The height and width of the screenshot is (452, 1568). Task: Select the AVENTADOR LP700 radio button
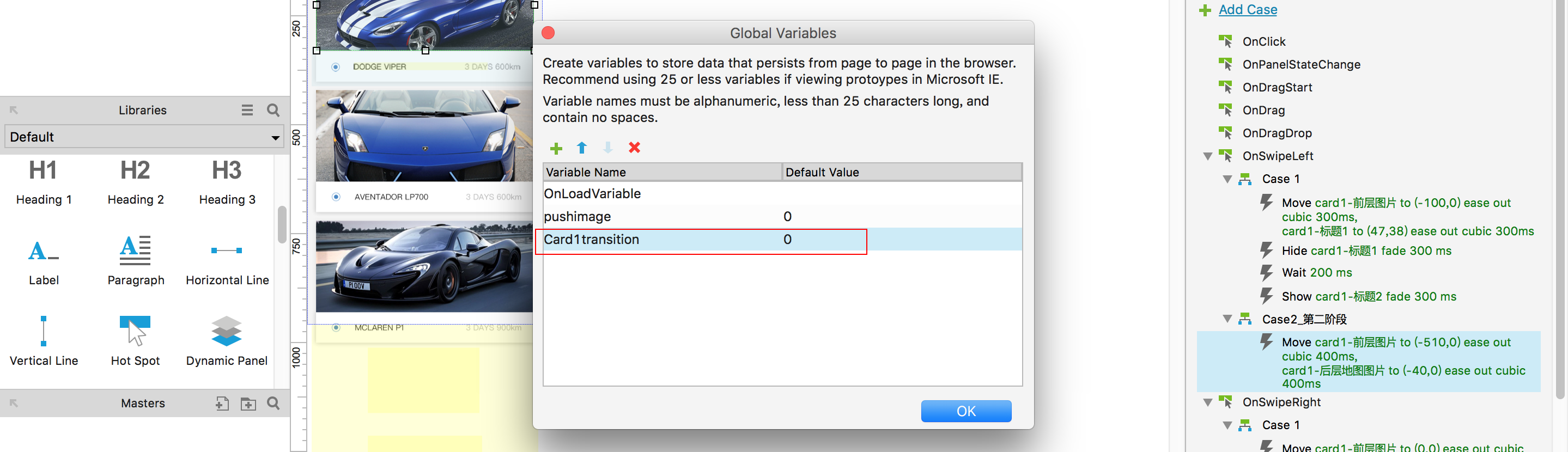[336, 197]
